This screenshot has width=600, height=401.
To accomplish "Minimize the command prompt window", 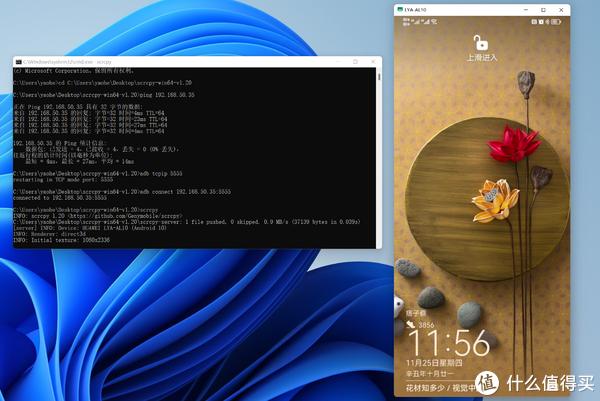I will click(338, 62).
